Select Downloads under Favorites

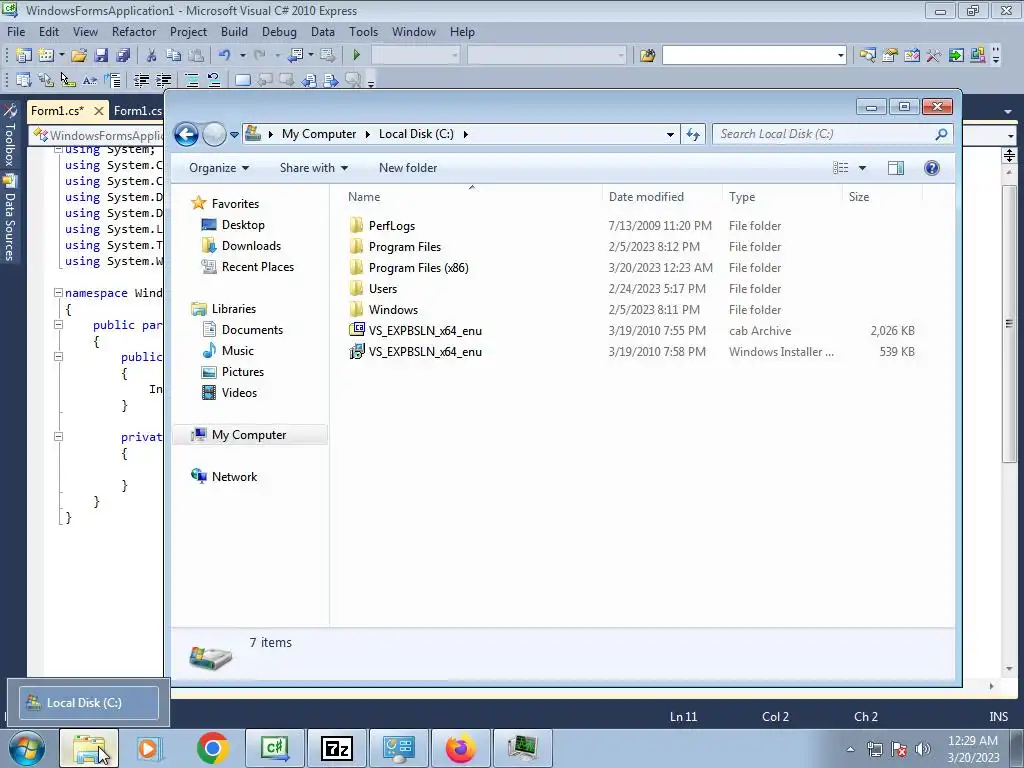point(251,246)
